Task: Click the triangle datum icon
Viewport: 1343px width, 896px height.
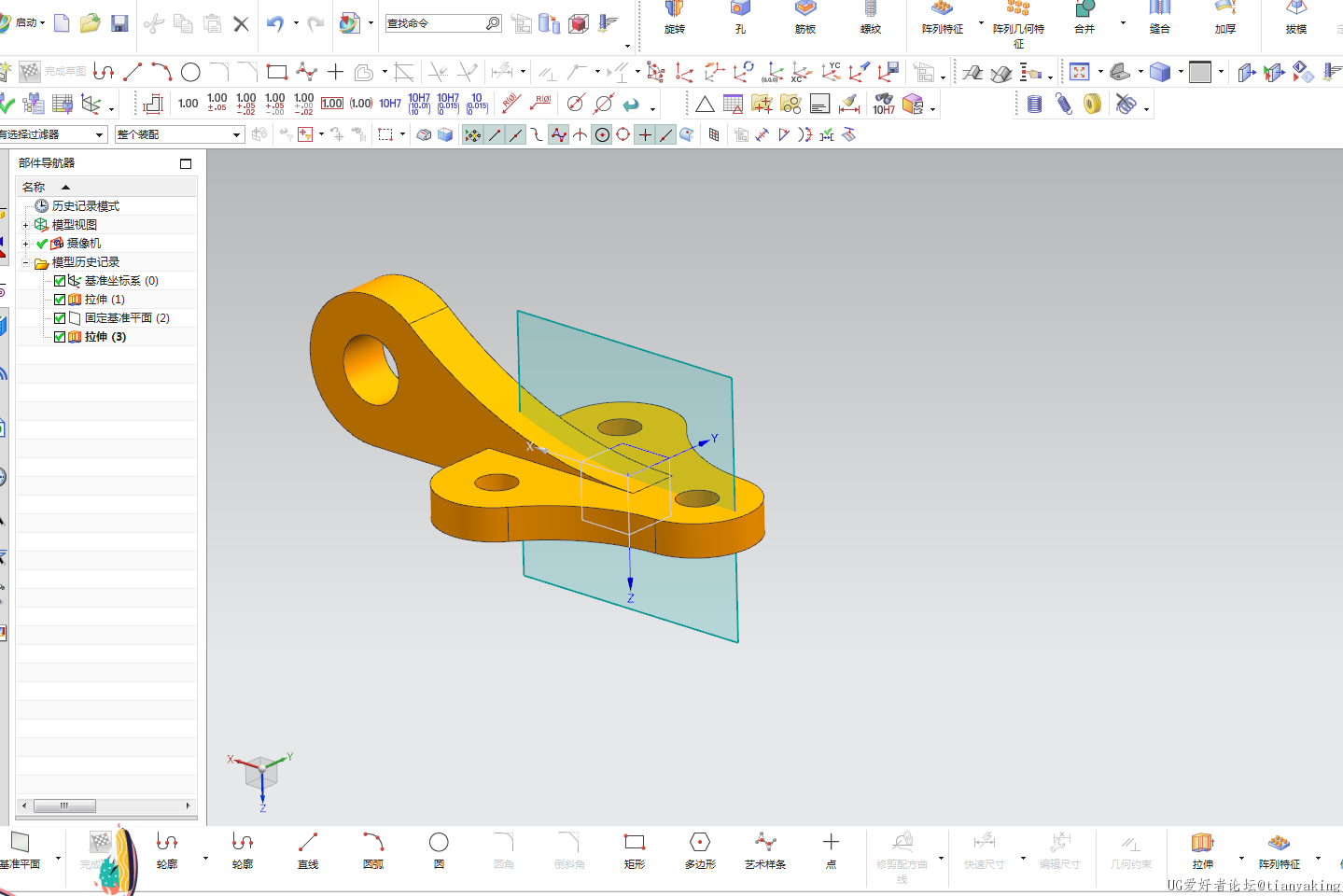Action: click(x=705, y=104)
